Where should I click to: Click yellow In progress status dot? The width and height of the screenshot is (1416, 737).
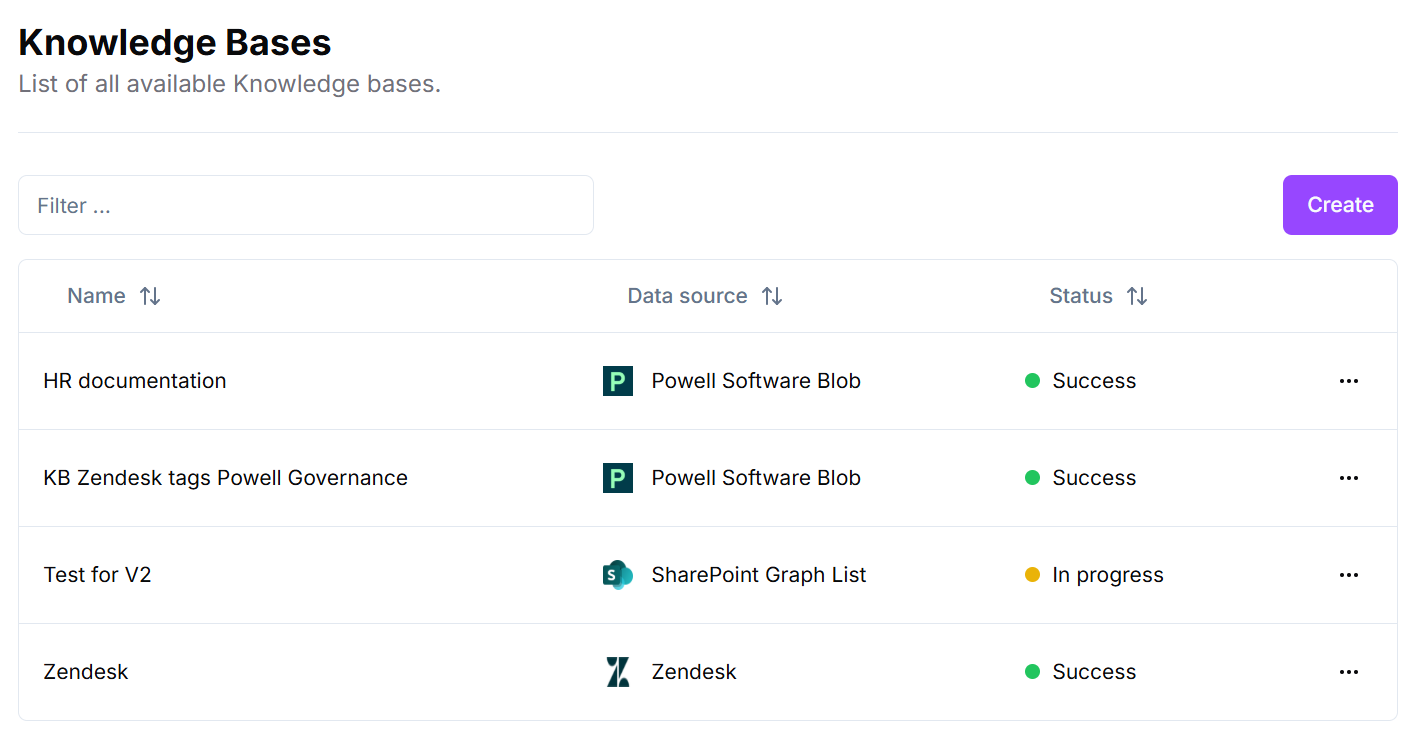click(x=1033, y=575)
